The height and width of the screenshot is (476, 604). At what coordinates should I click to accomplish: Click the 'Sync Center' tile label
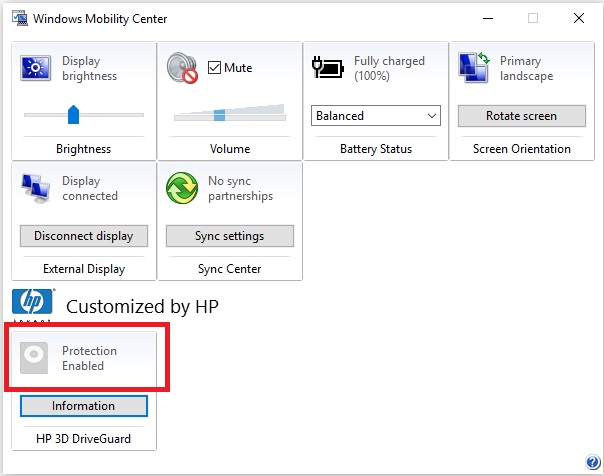(230, 269)
